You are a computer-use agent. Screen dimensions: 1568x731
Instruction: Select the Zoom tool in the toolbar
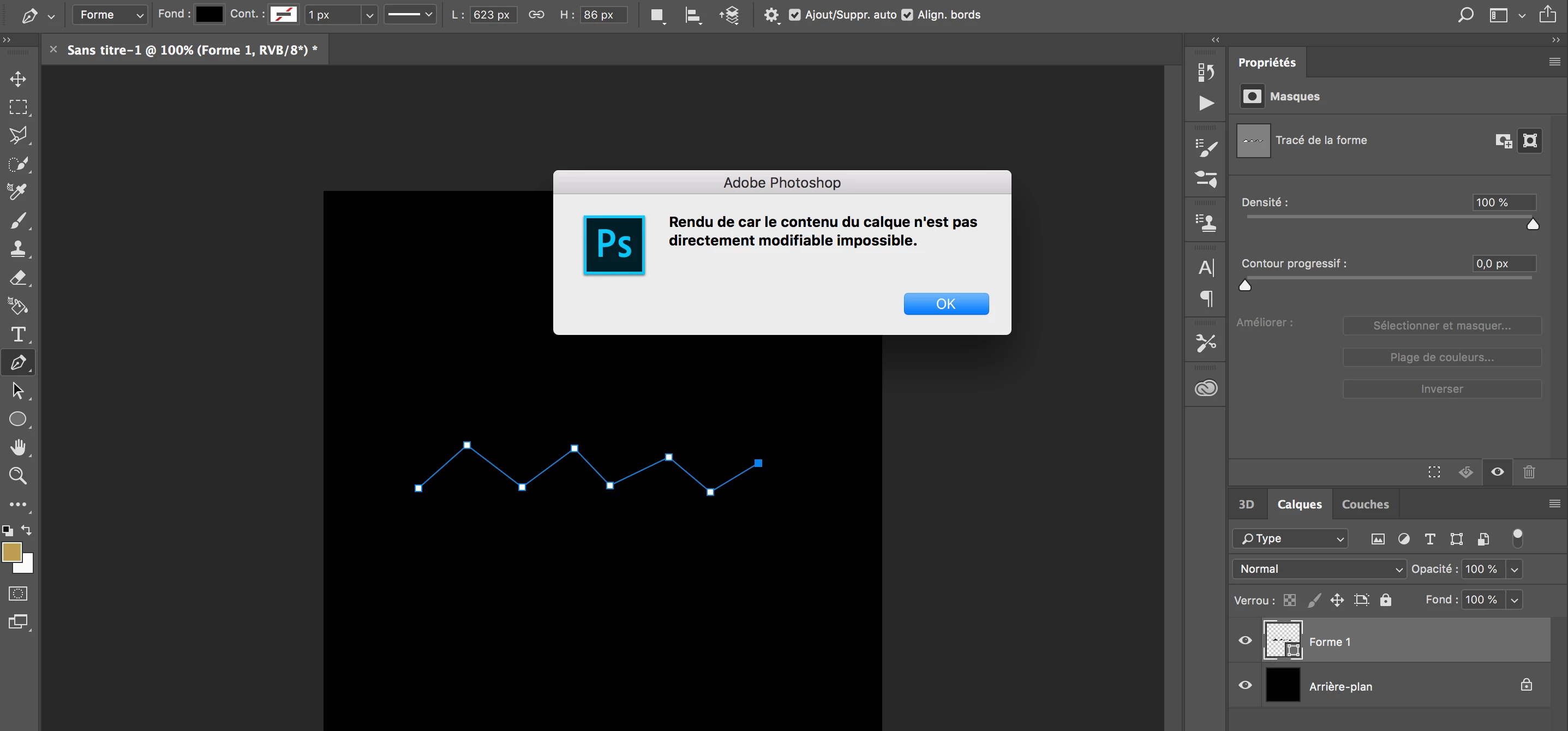(x=17, y=475)
